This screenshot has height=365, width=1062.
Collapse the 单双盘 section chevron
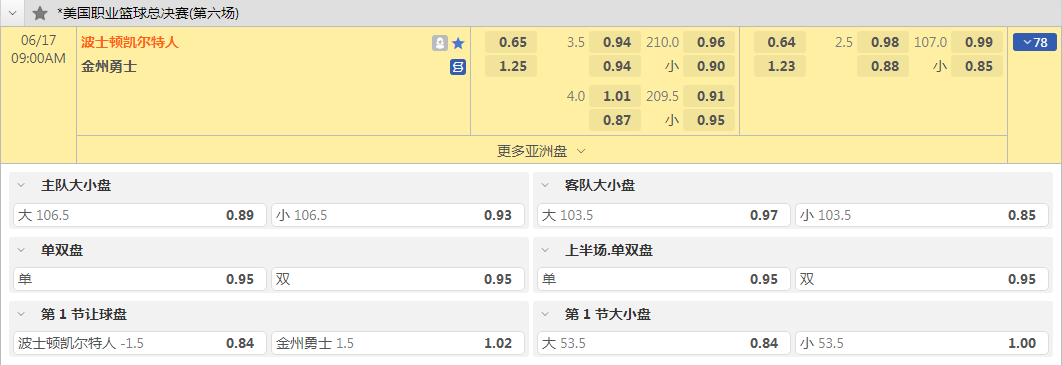point(21,251)
